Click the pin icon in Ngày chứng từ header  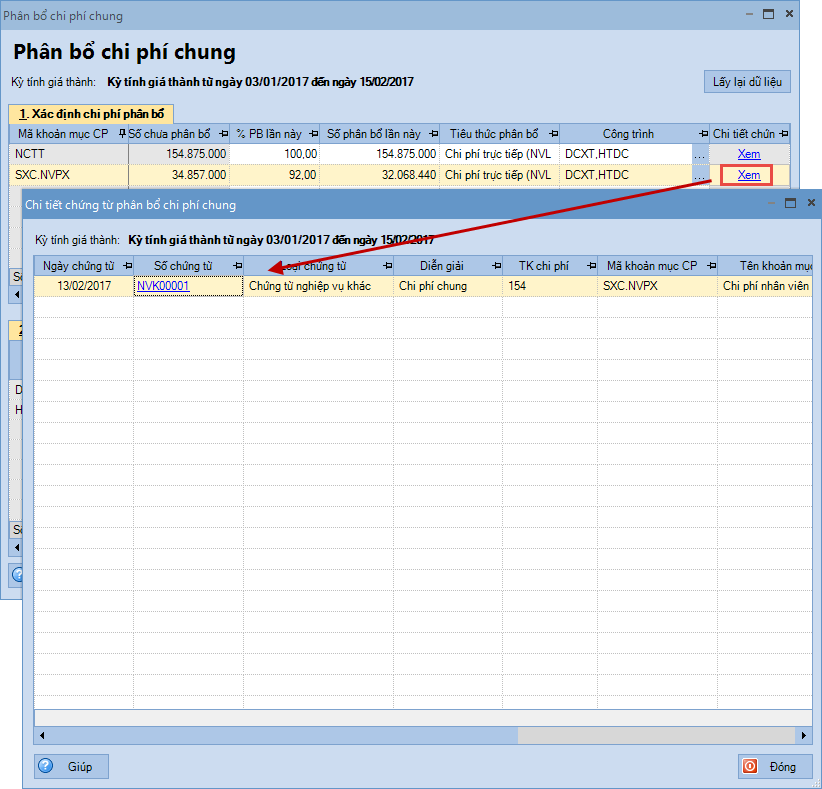tap(125, 265)
